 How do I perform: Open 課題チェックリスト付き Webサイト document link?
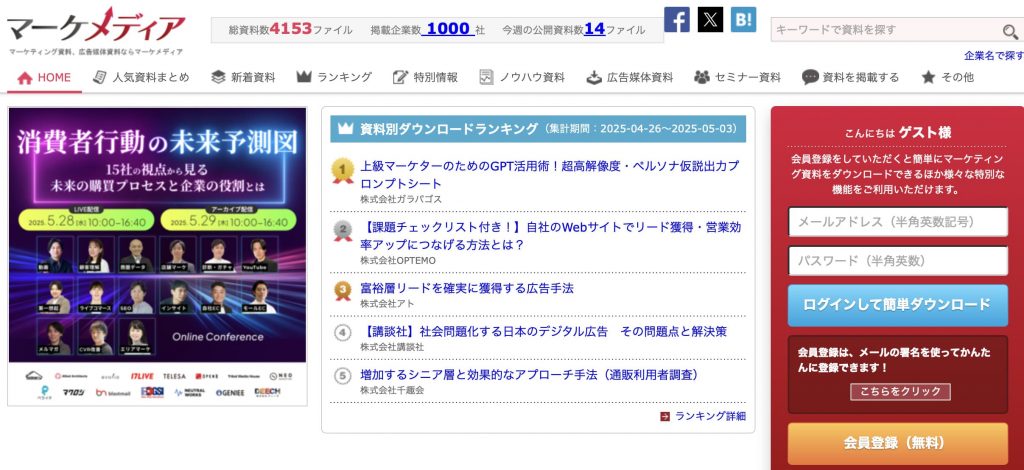pos(551,236)
